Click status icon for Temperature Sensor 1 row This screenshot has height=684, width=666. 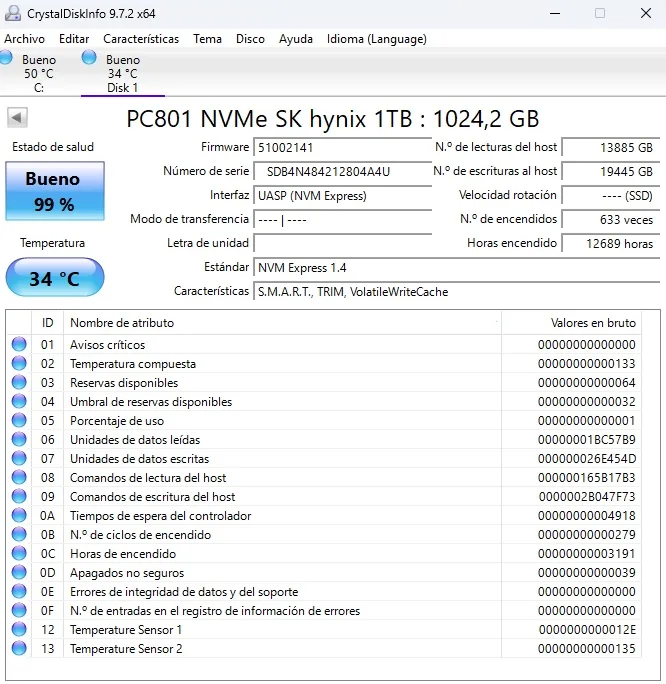(x=19, y=629)
